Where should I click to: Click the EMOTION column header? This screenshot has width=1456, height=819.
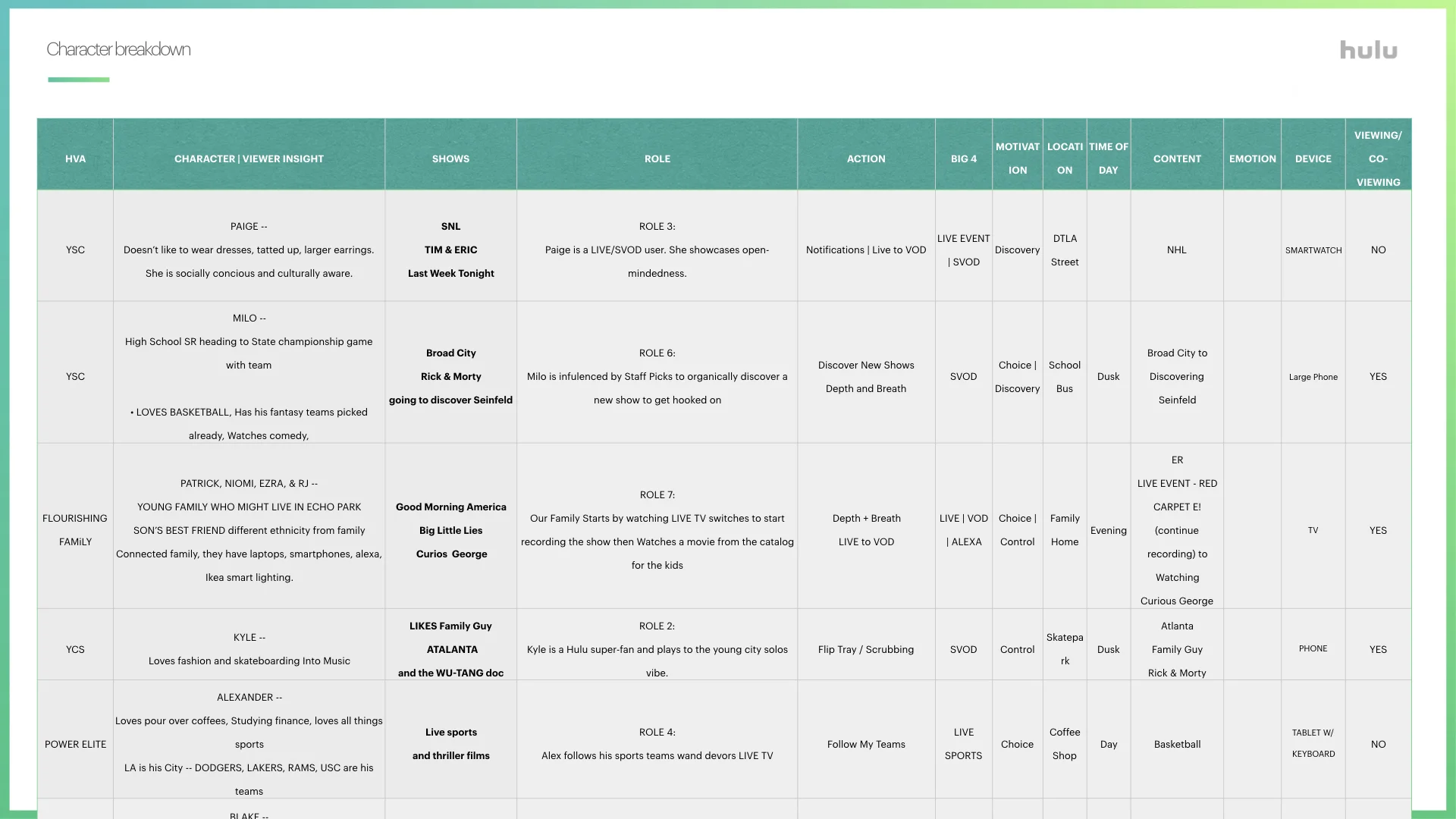pyautogui.click(x=1252, y=158)
